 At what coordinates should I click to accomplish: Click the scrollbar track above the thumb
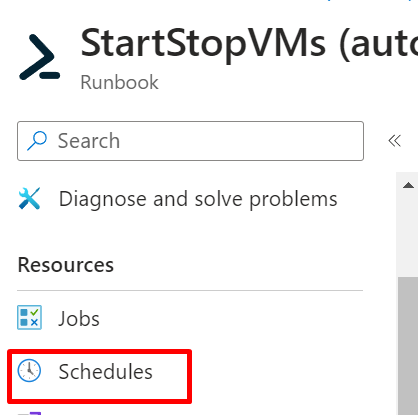tap(408, 235)
